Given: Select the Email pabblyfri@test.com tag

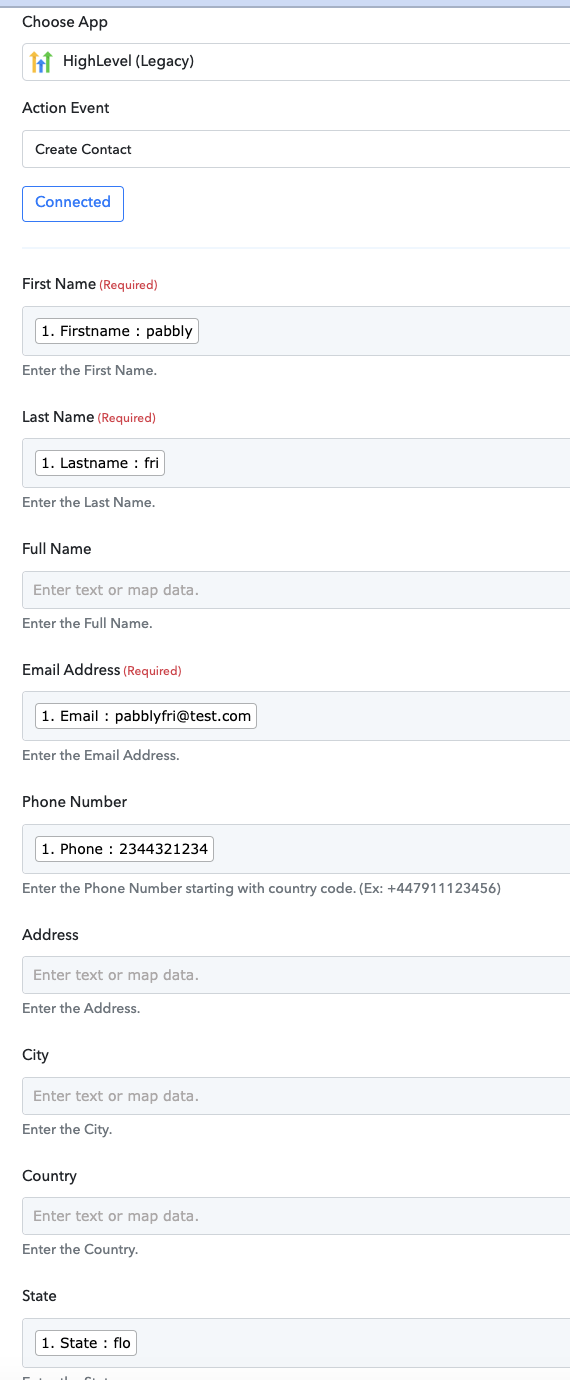Looking at the screenshot, I should click(x=146, y=716).
